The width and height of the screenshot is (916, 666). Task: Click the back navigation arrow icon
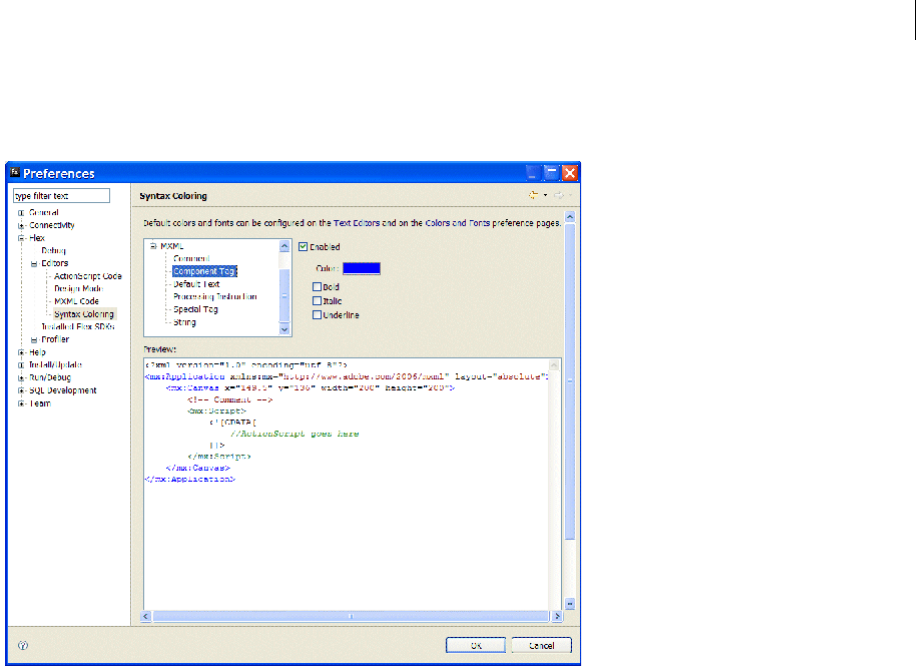533,195
